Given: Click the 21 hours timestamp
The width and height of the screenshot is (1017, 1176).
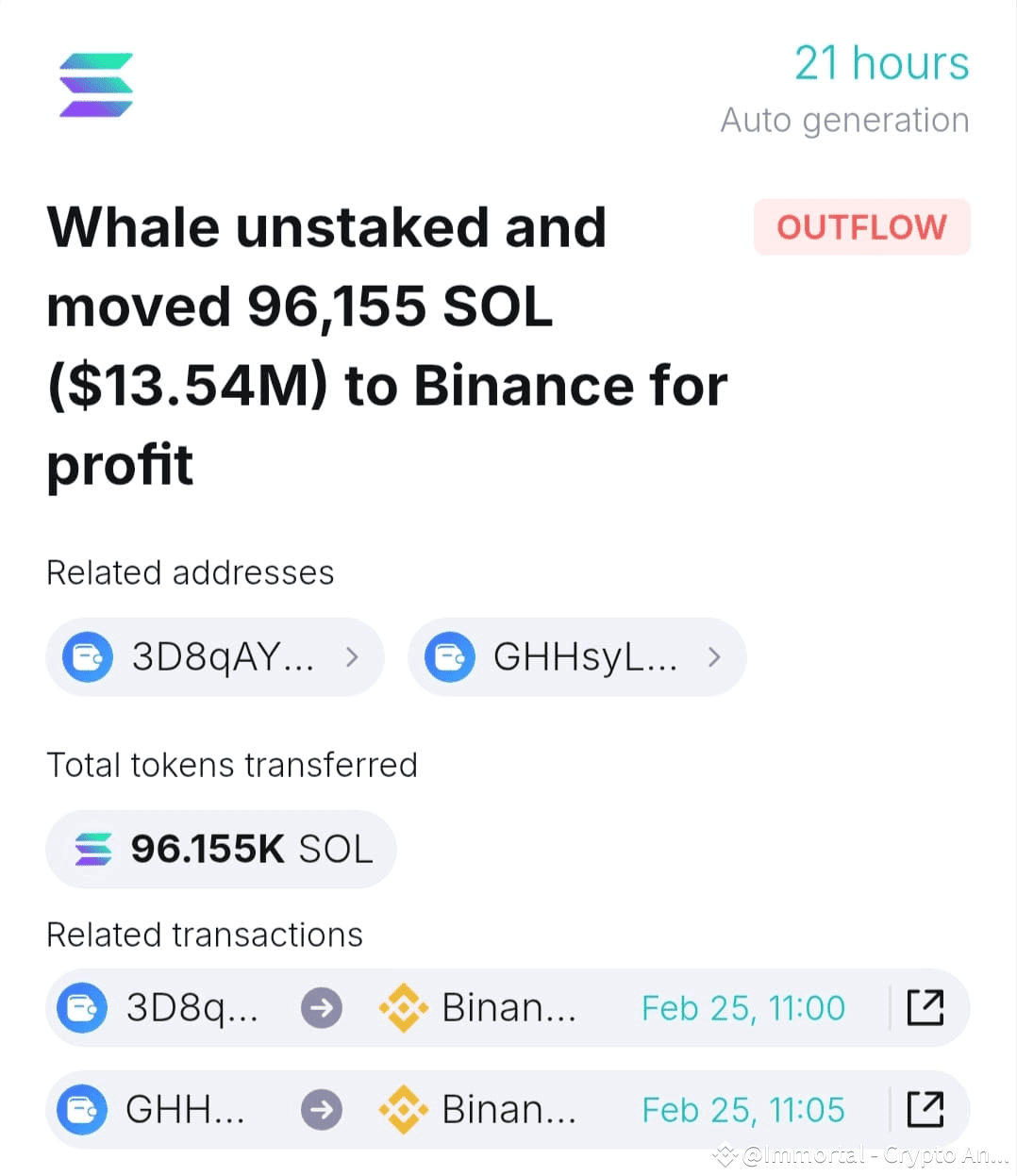Looking at the screenshot, I should 881,64.
